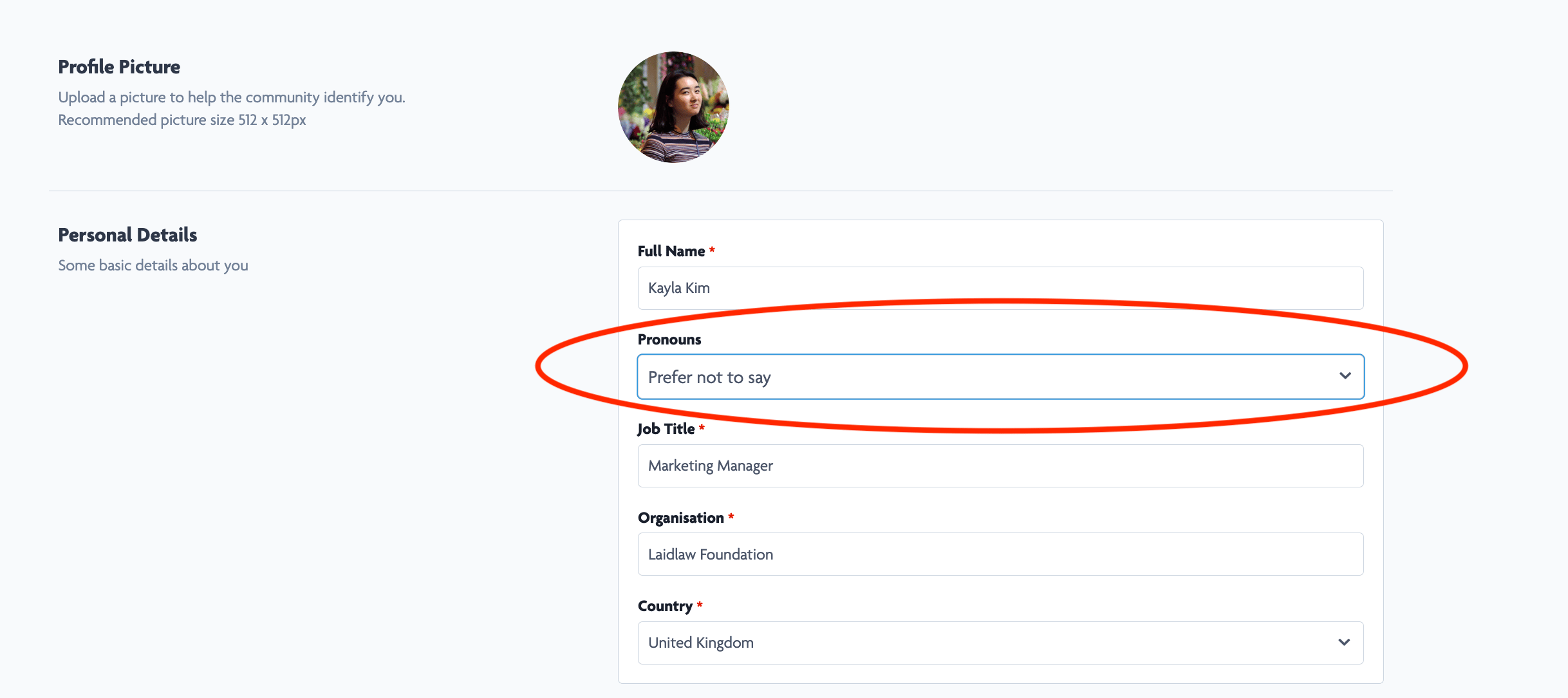Open the Country dropdown showing United Kingdom
The height and width of the screenshot is (698, 1568).
coord(966,643)
